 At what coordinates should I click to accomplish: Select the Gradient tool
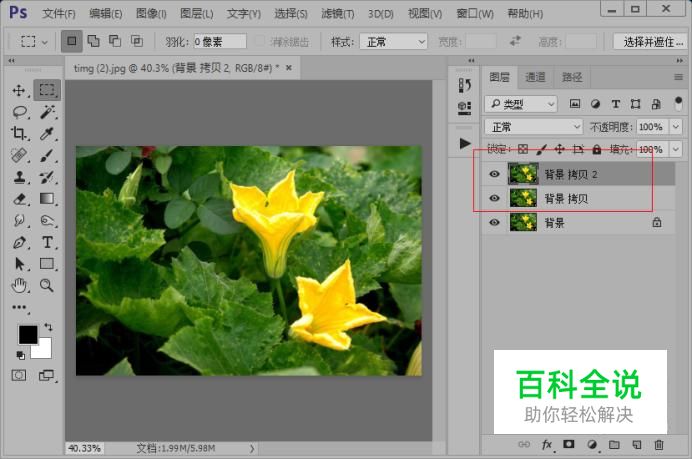click(x=47, y=199)
